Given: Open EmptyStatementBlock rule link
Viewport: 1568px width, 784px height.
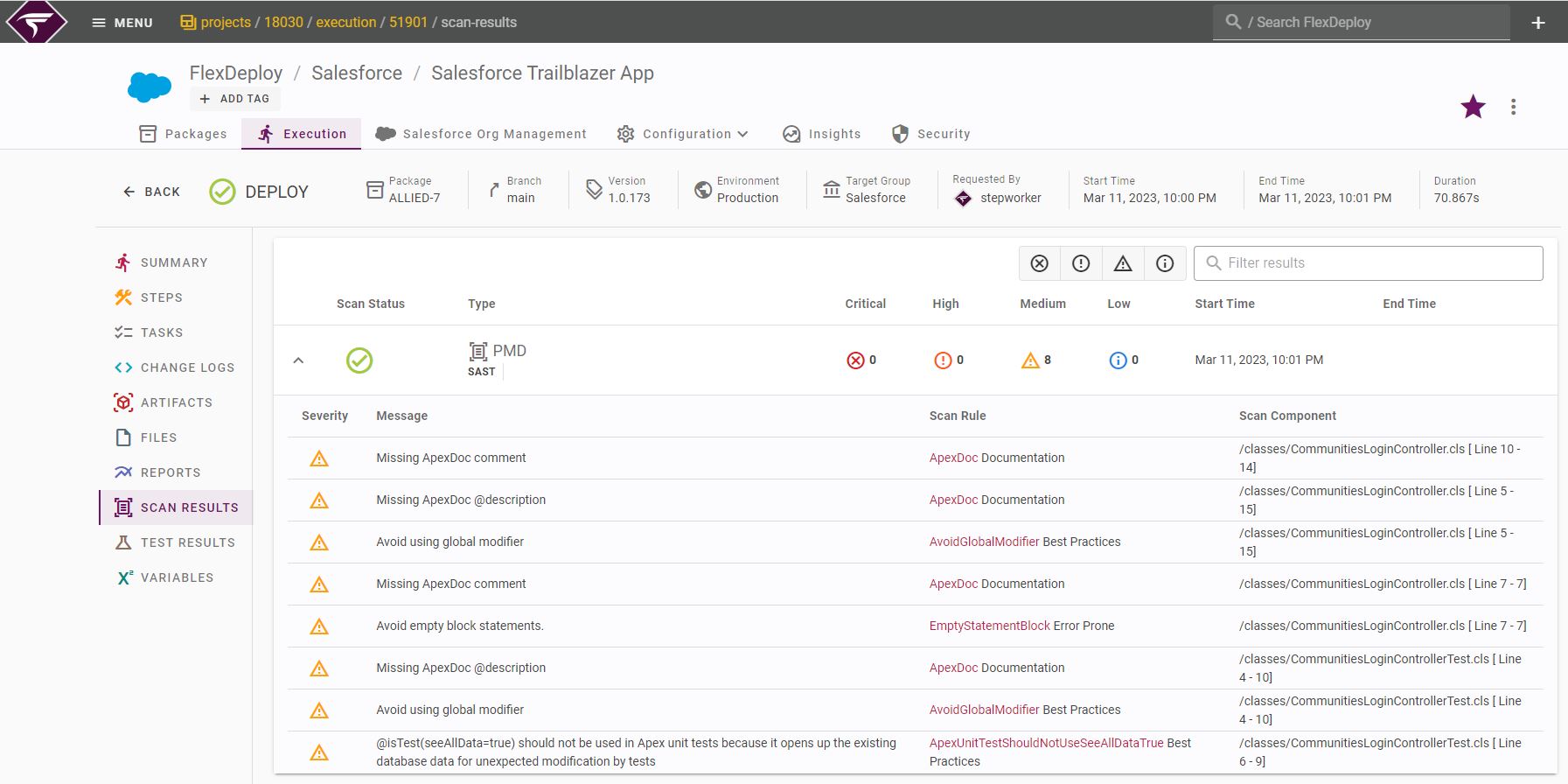Looking at the screenshot, I should pos(990,626).
